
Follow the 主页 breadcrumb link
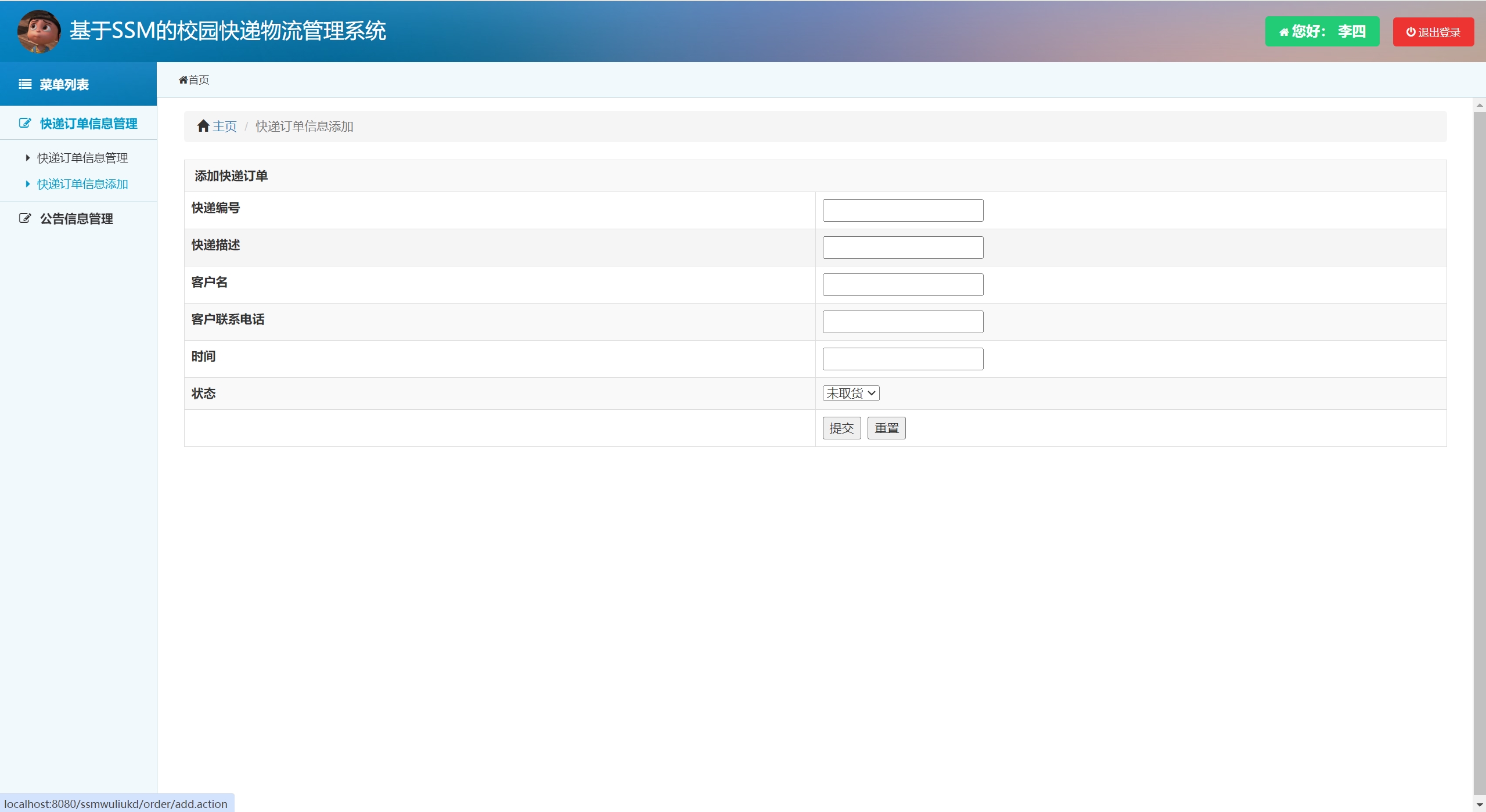point(224,127)
